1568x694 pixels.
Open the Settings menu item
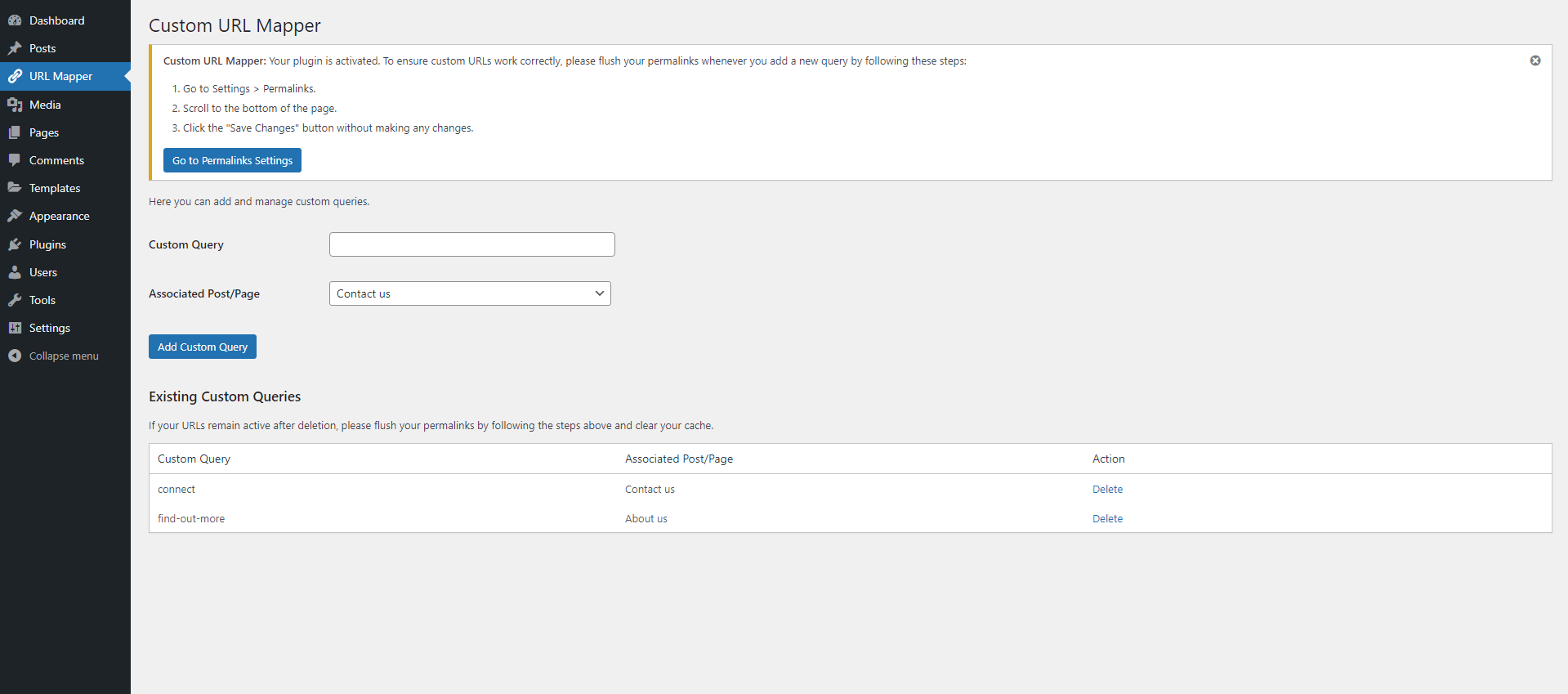point(49,328)
